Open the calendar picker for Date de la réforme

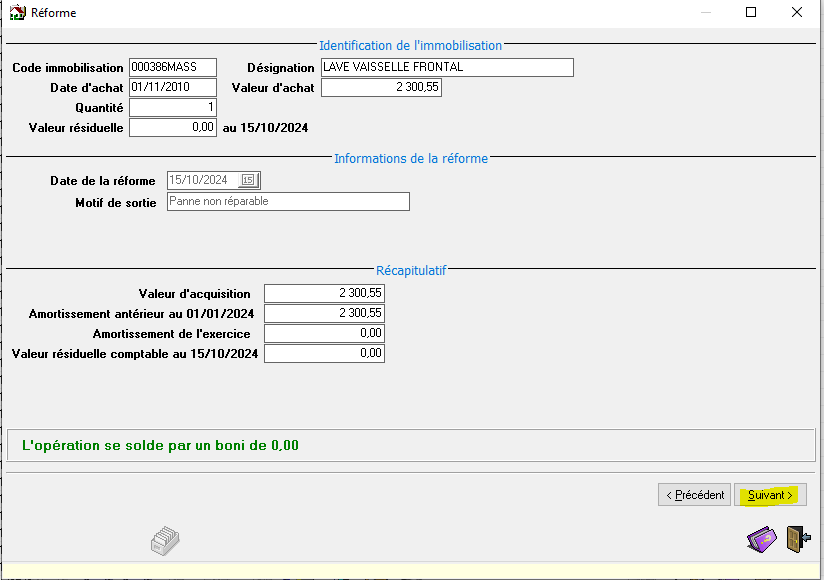[249, 180]
